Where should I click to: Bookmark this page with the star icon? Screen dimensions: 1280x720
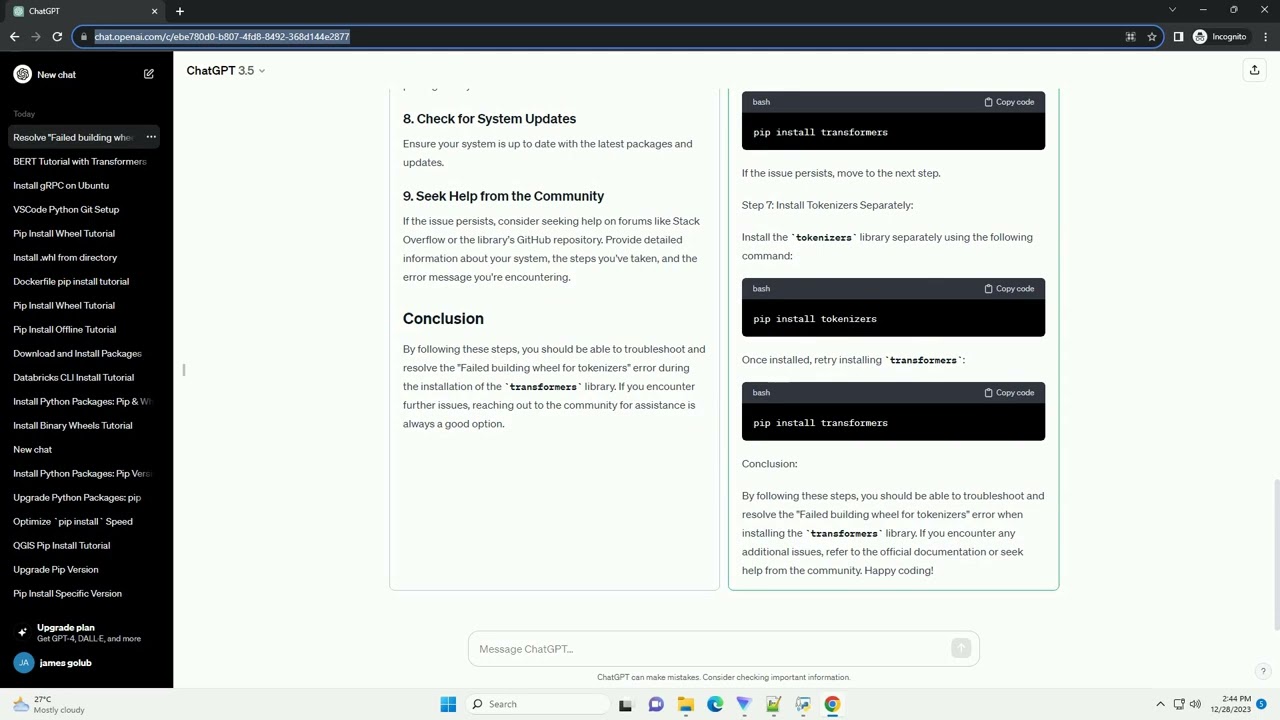pyautogui.click(x=1152, y=37)
